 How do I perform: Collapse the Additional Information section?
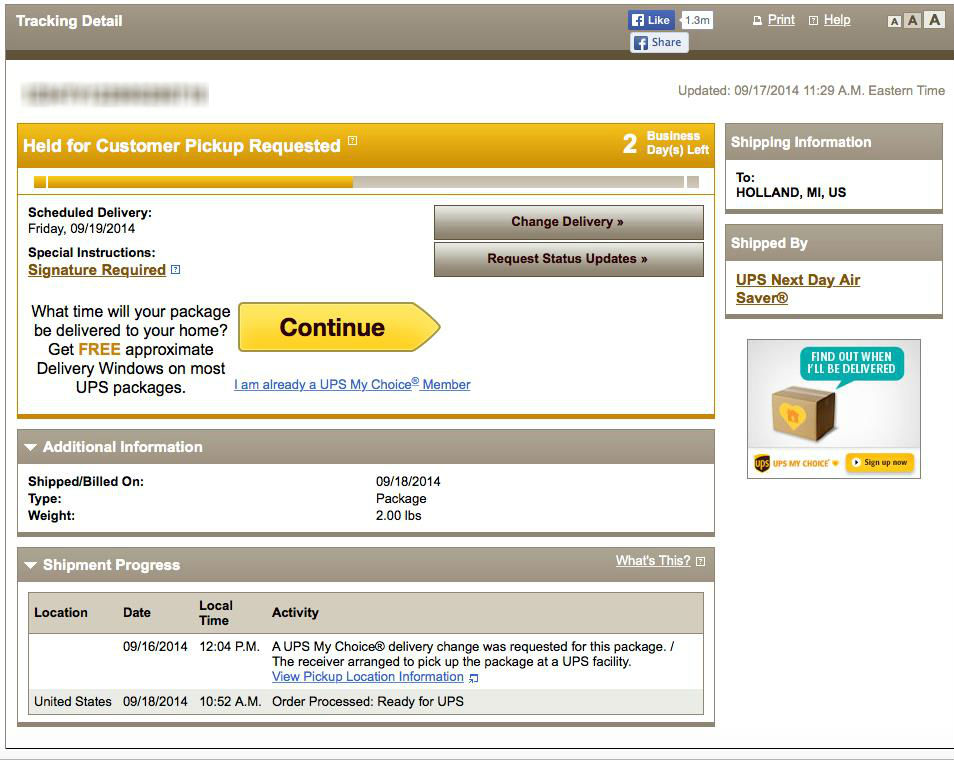click(x=30, y=447)
